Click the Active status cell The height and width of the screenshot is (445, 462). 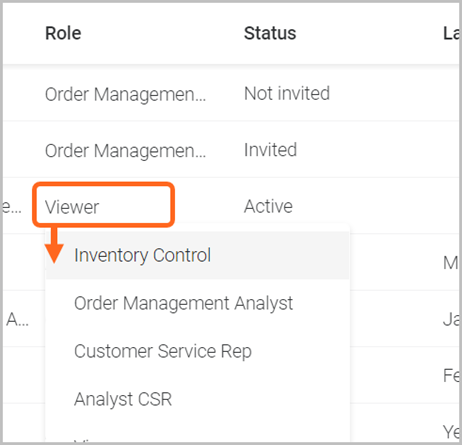tap(268, 206)
